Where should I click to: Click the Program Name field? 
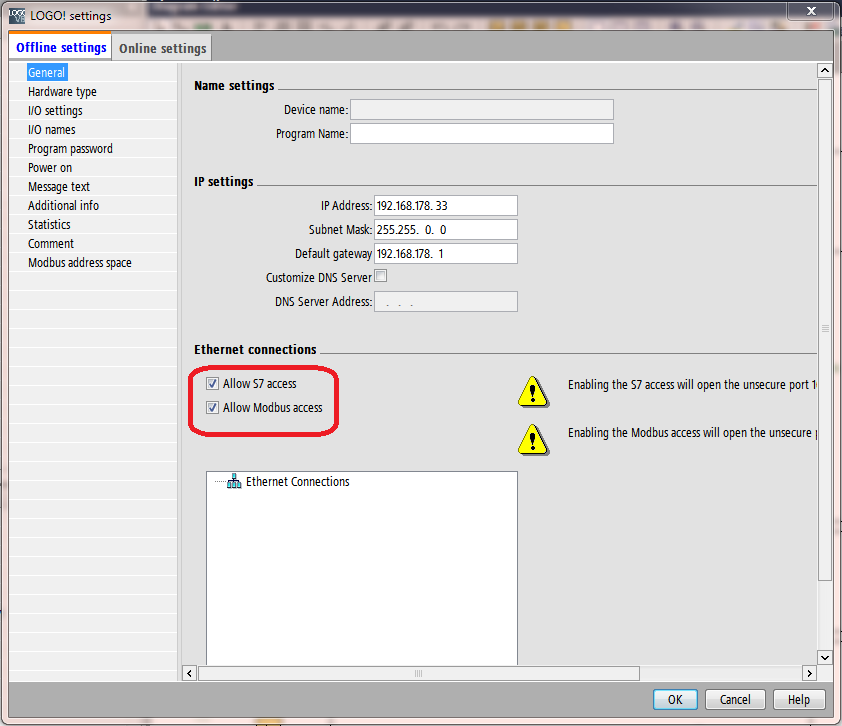tap(482, 134)
